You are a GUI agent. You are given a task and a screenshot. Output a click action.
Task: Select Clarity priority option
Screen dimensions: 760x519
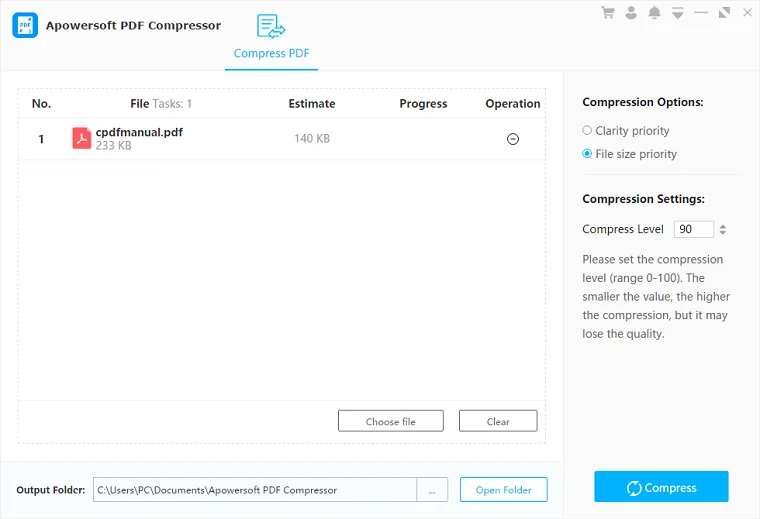pos(587,131)
